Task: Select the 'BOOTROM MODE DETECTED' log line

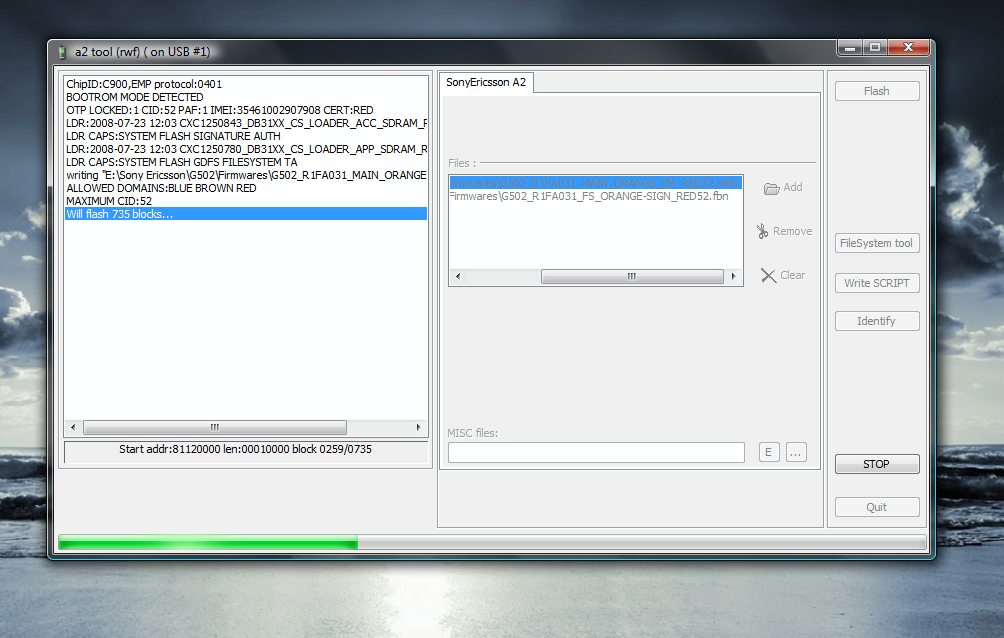Action: (x=246, y=97)
